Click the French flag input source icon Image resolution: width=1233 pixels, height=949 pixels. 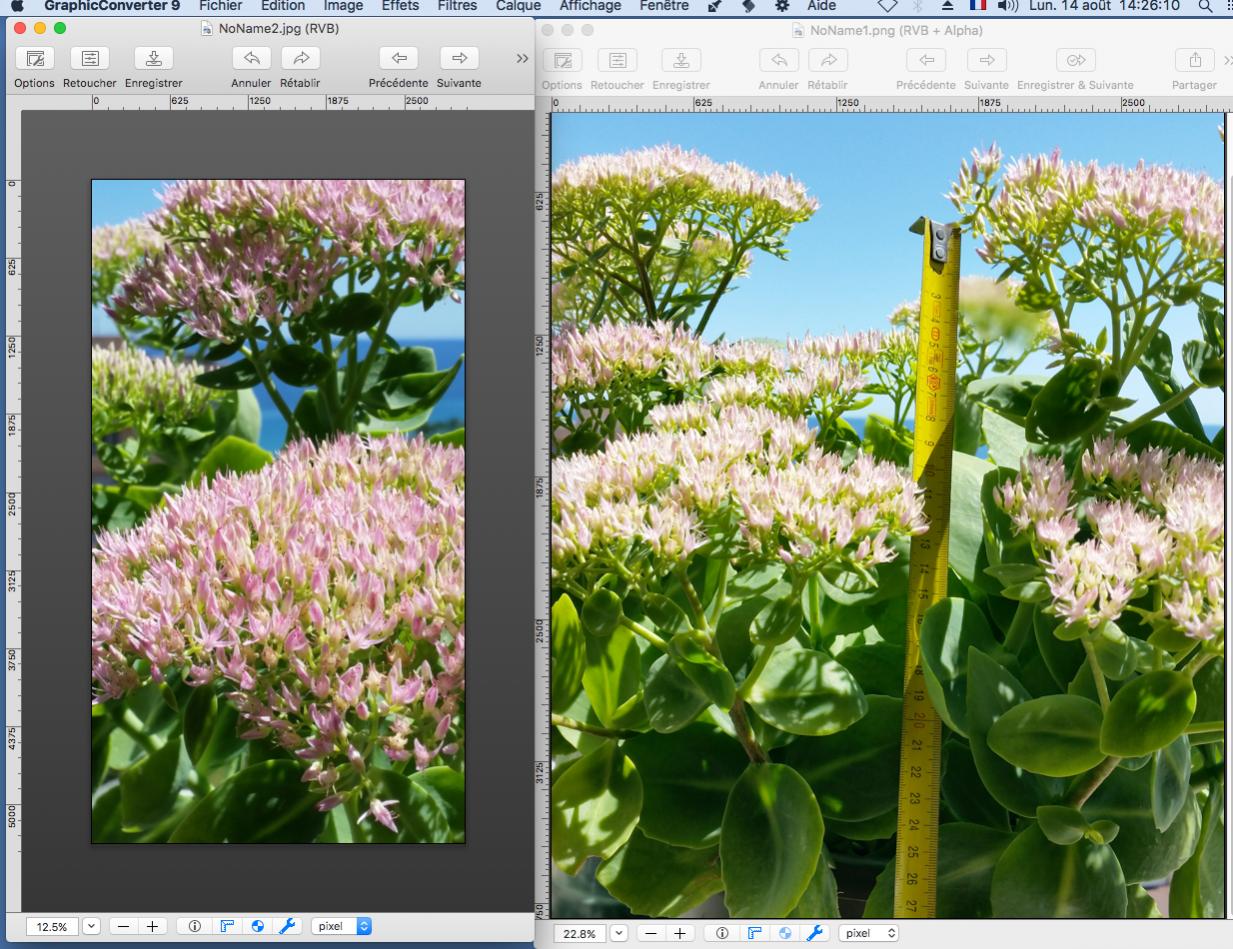pyautogui.click(x=977, y=6)
